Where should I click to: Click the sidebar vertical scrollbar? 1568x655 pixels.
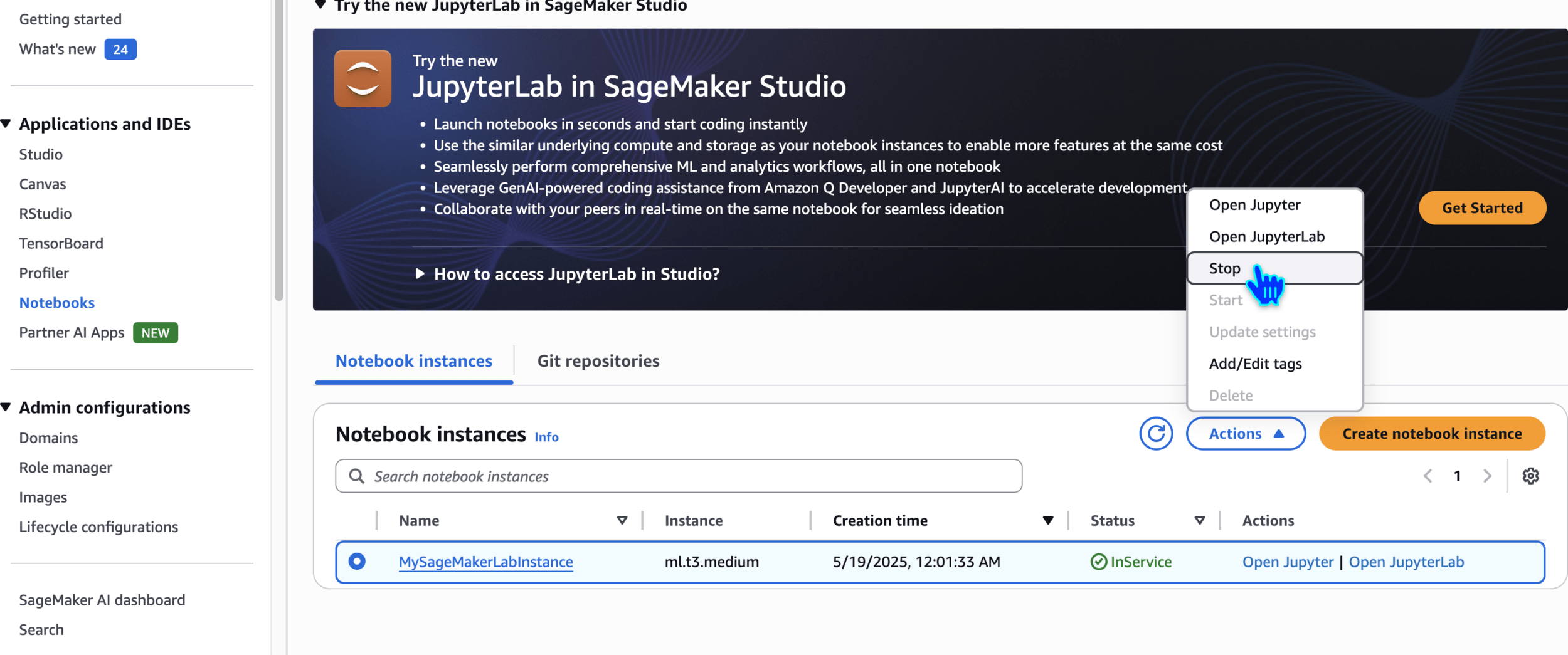pyautogui.click(x=278, y=150)
